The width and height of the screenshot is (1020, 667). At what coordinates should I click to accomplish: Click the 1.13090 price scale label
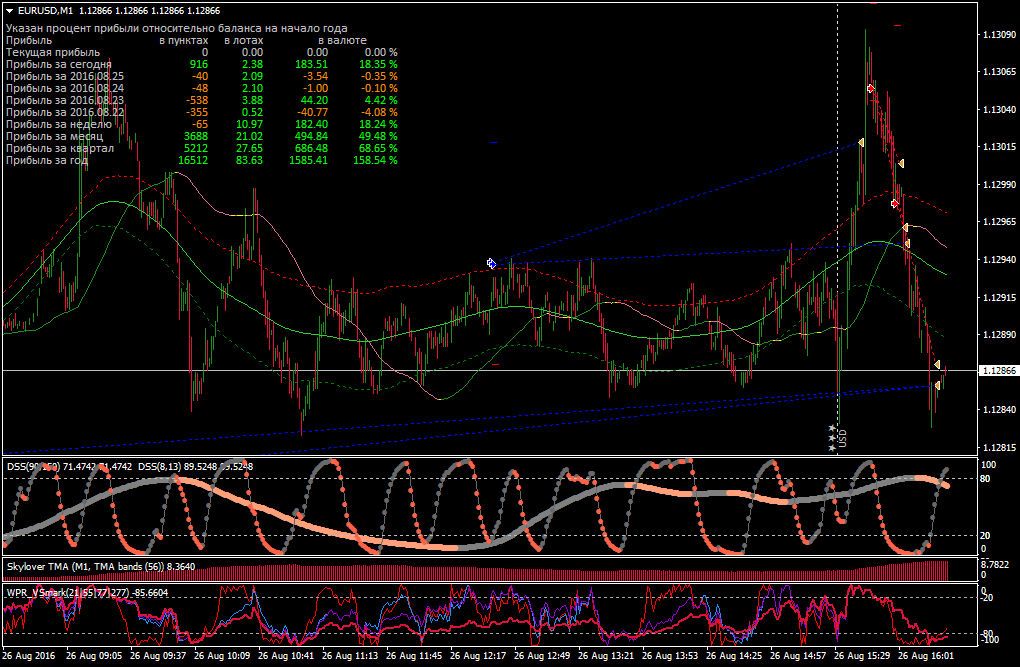pyautogui.click(x=998, y=34)
